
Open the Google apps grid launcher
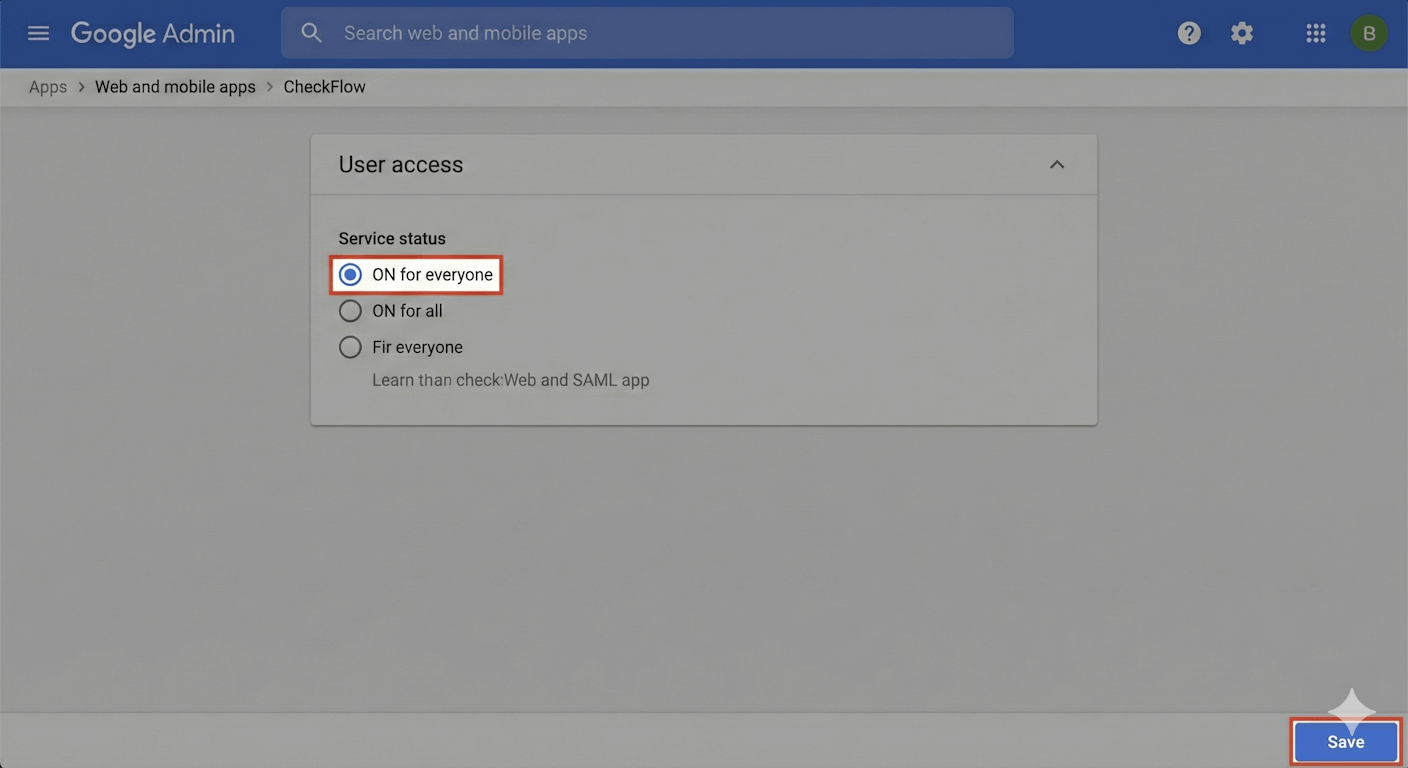pos(1315,32)
